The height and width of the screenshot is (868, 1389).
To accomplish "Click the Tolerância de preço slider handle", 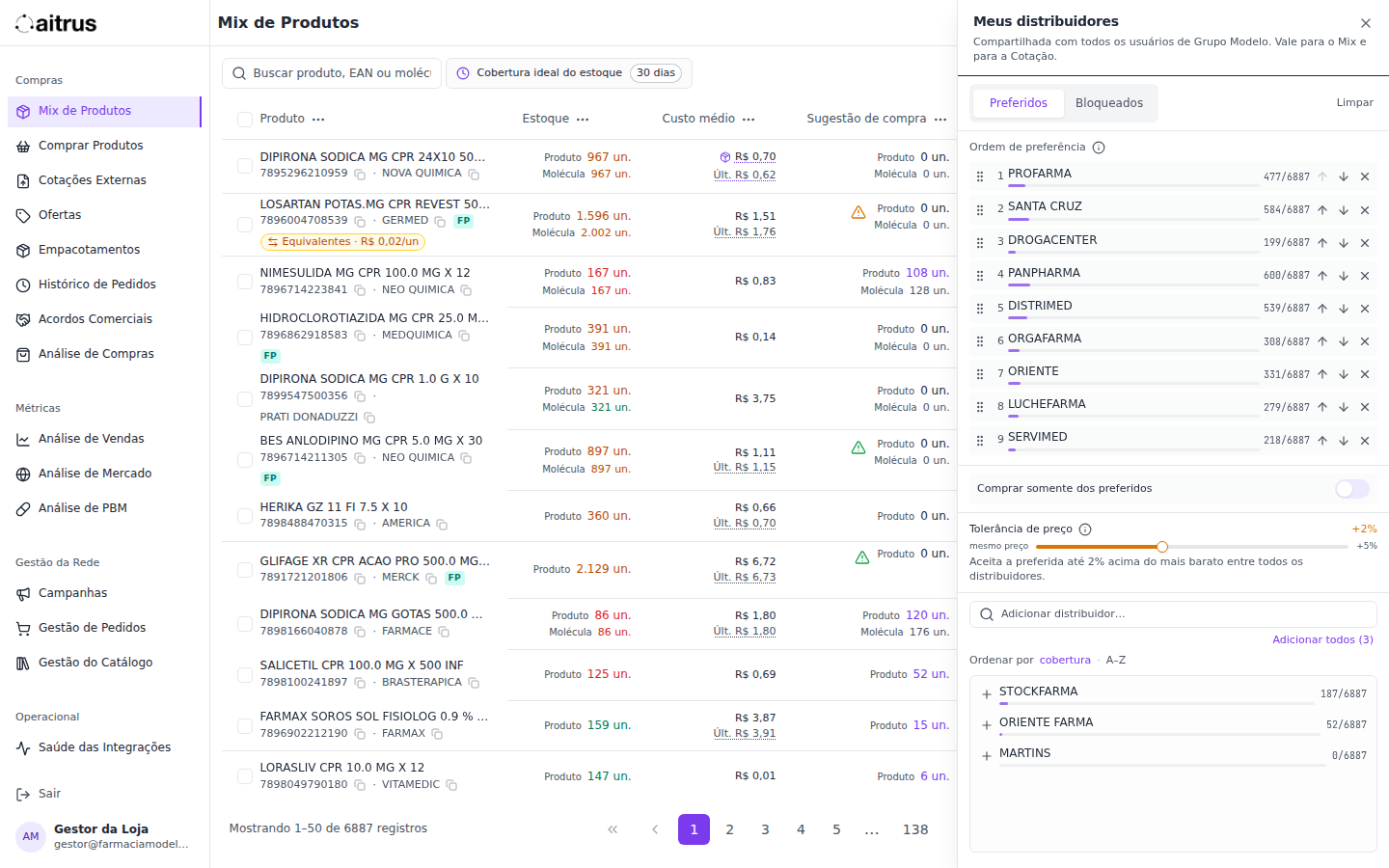I will point(1162,547).
